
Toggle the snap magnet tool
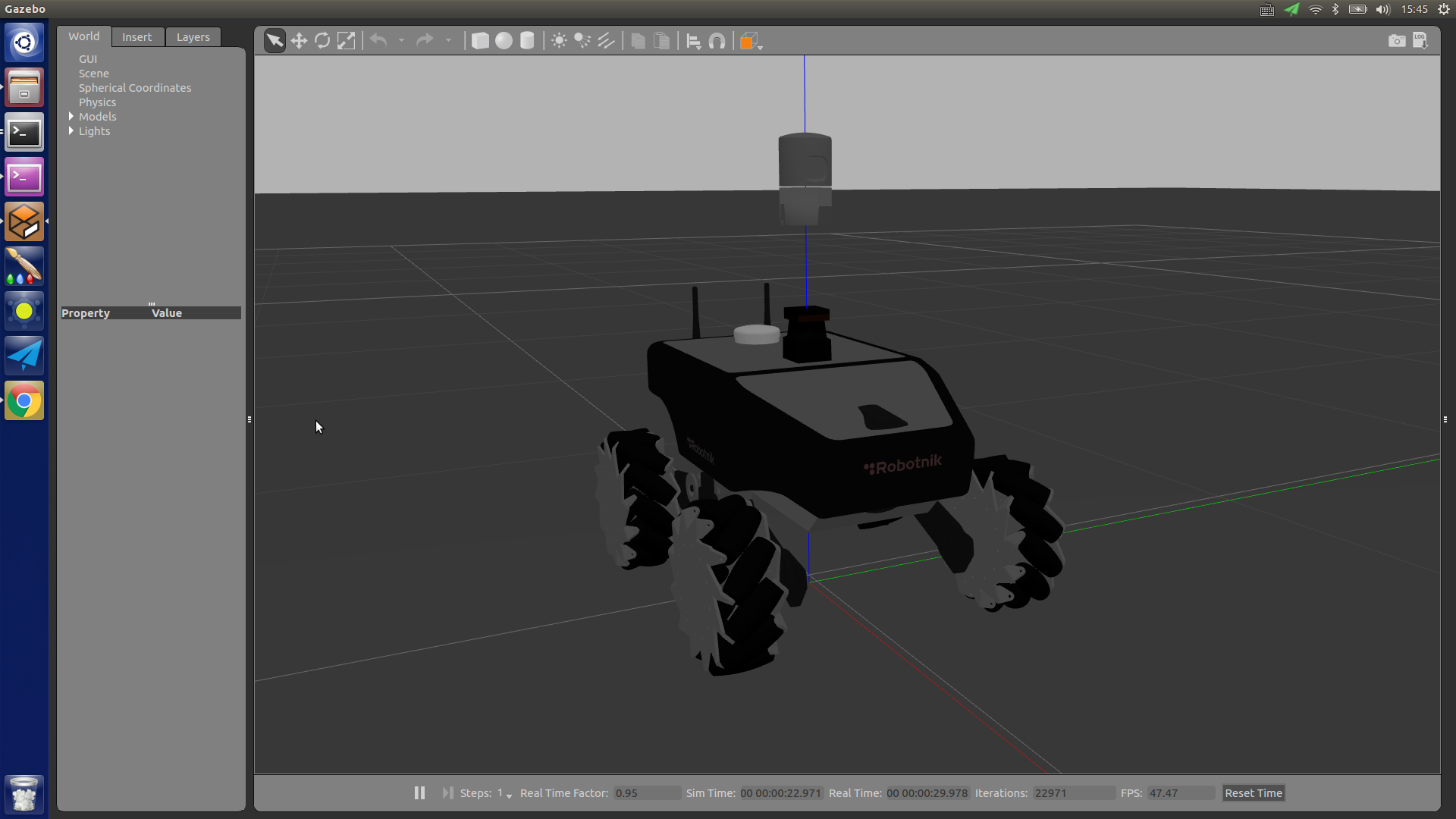click(717, 41)
